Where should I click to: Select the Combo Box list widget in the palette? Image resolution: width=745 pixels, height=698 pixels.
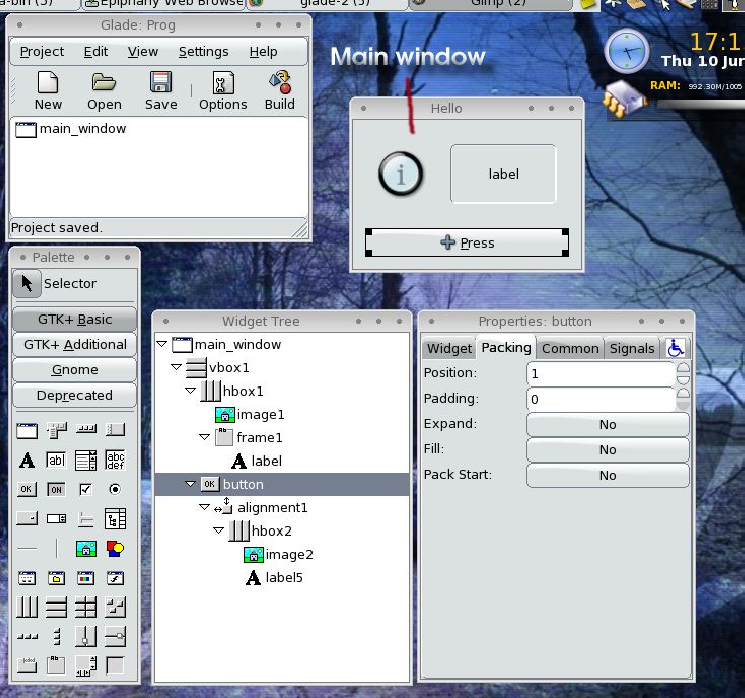[x=86, y=460]
